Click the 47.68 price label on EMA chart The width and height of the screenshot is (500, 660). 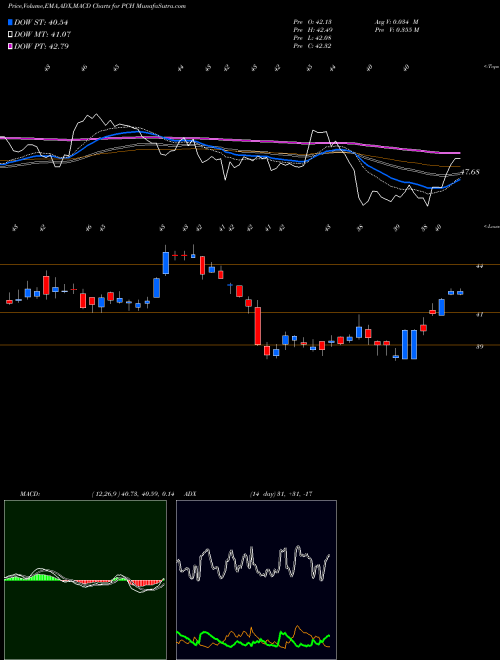click(470, 172)
